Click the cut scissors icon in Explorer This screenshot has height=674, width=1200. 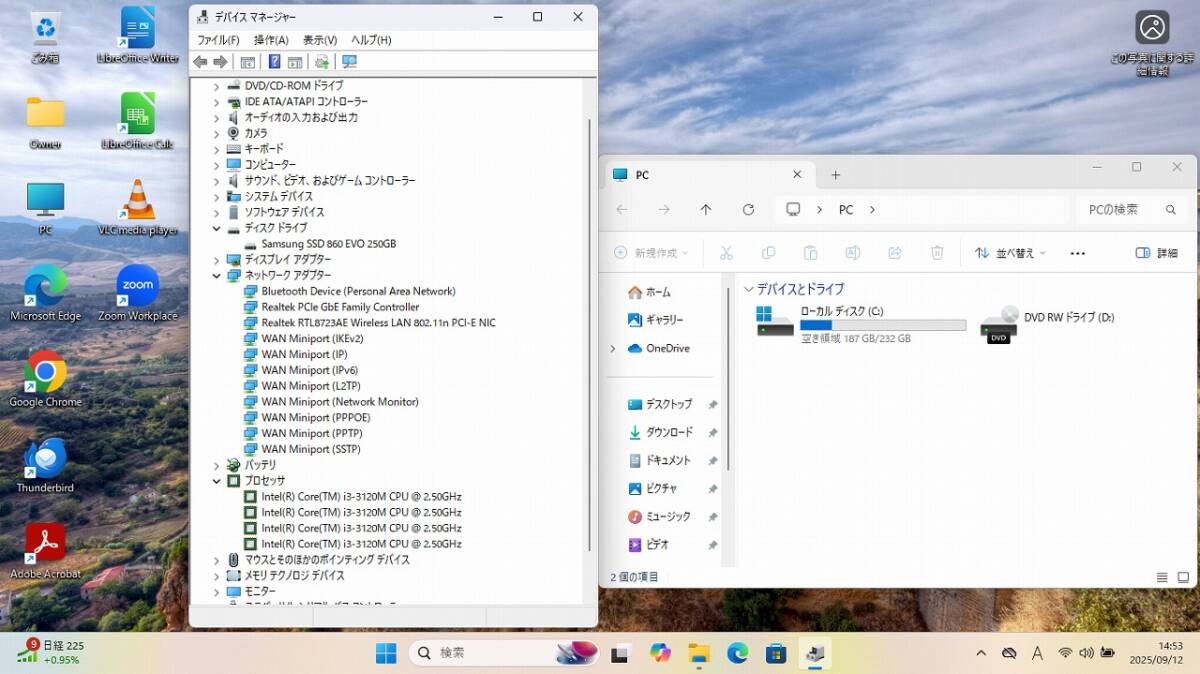click(727, 253)
